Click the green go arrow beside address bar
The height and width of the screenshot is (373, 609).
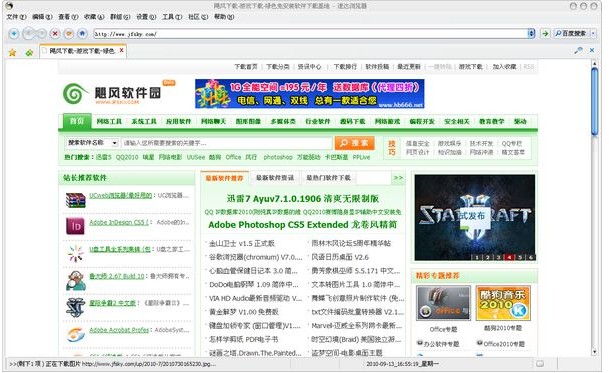[545, 34]
